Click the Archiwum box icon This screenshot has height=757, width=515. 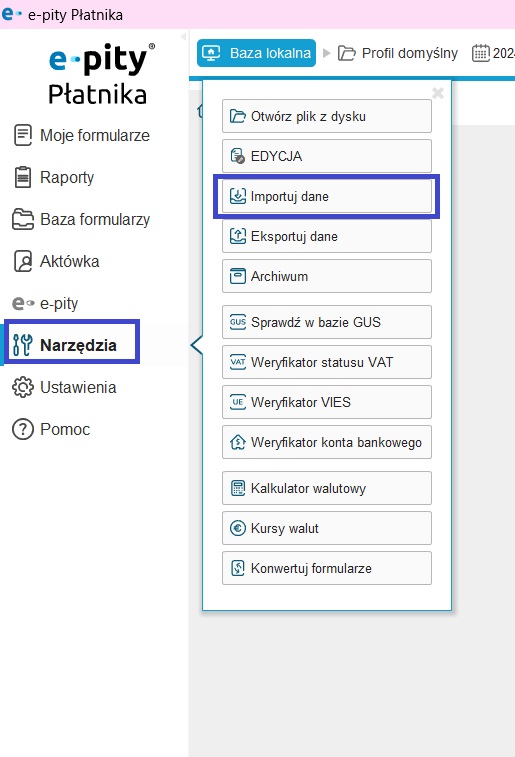(x=237, y=276)
